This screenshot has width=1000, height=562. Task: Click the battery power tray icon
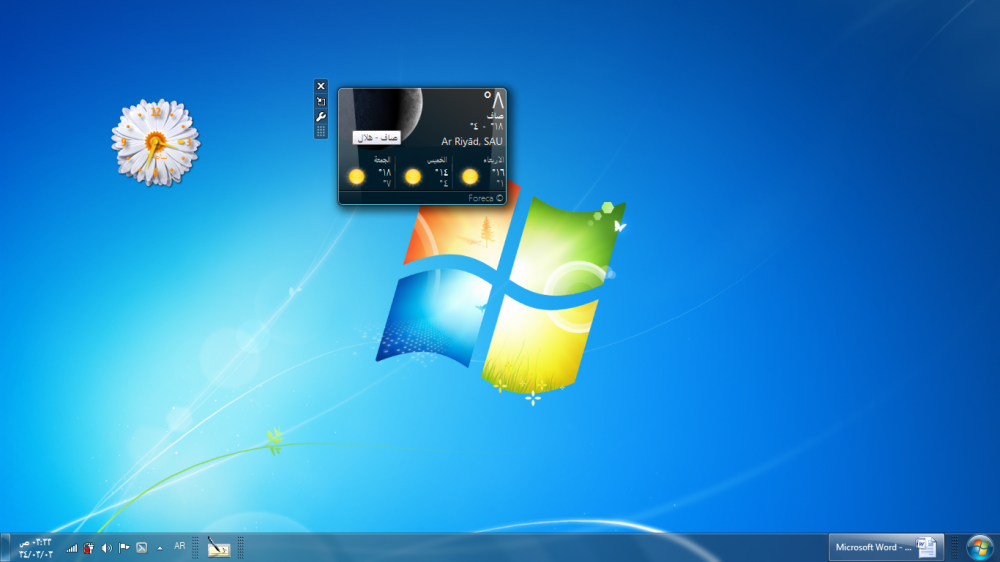click(89, 547)
